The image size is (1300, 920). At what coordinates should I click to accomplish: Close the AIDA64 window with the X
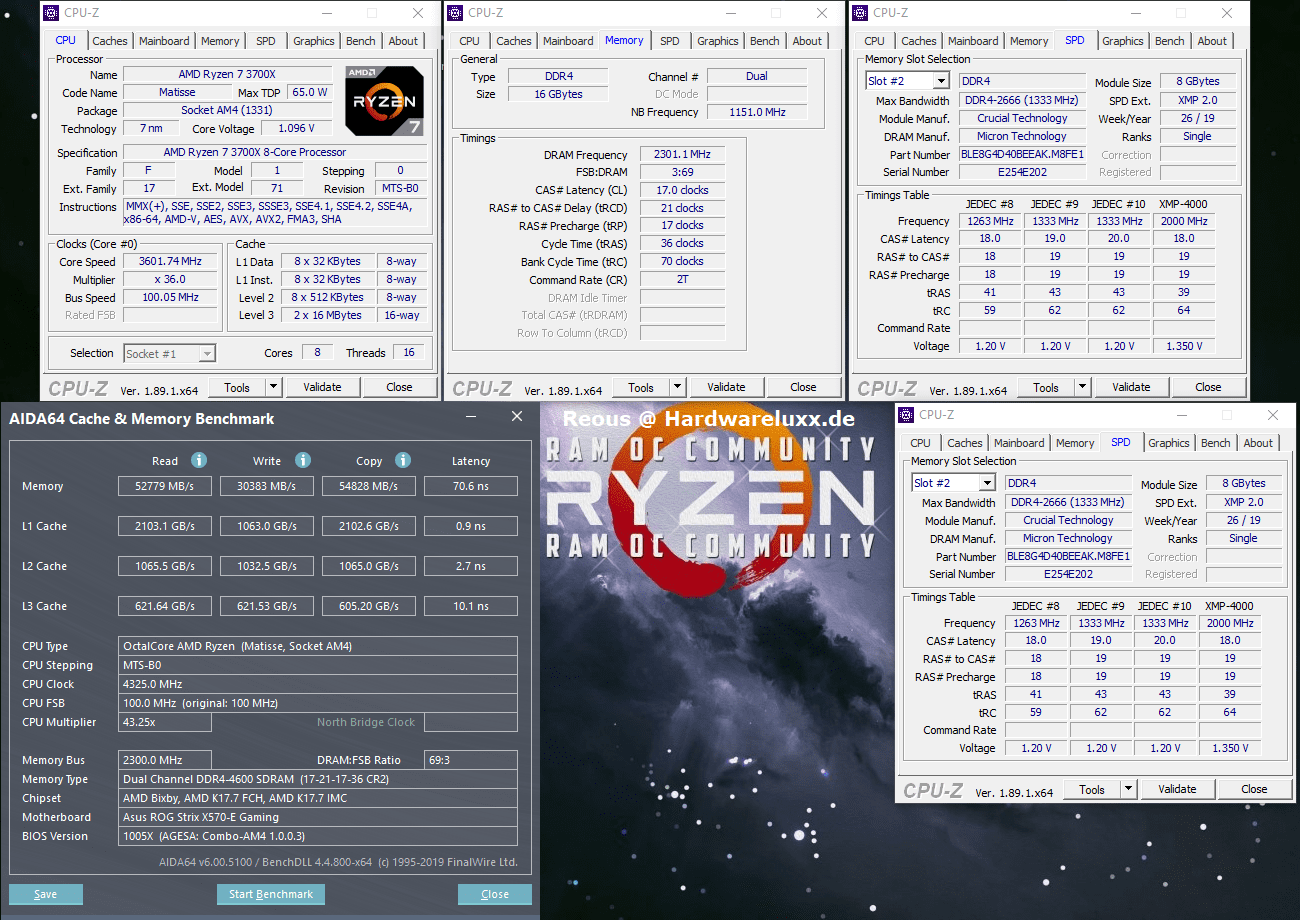click(517, 417)
